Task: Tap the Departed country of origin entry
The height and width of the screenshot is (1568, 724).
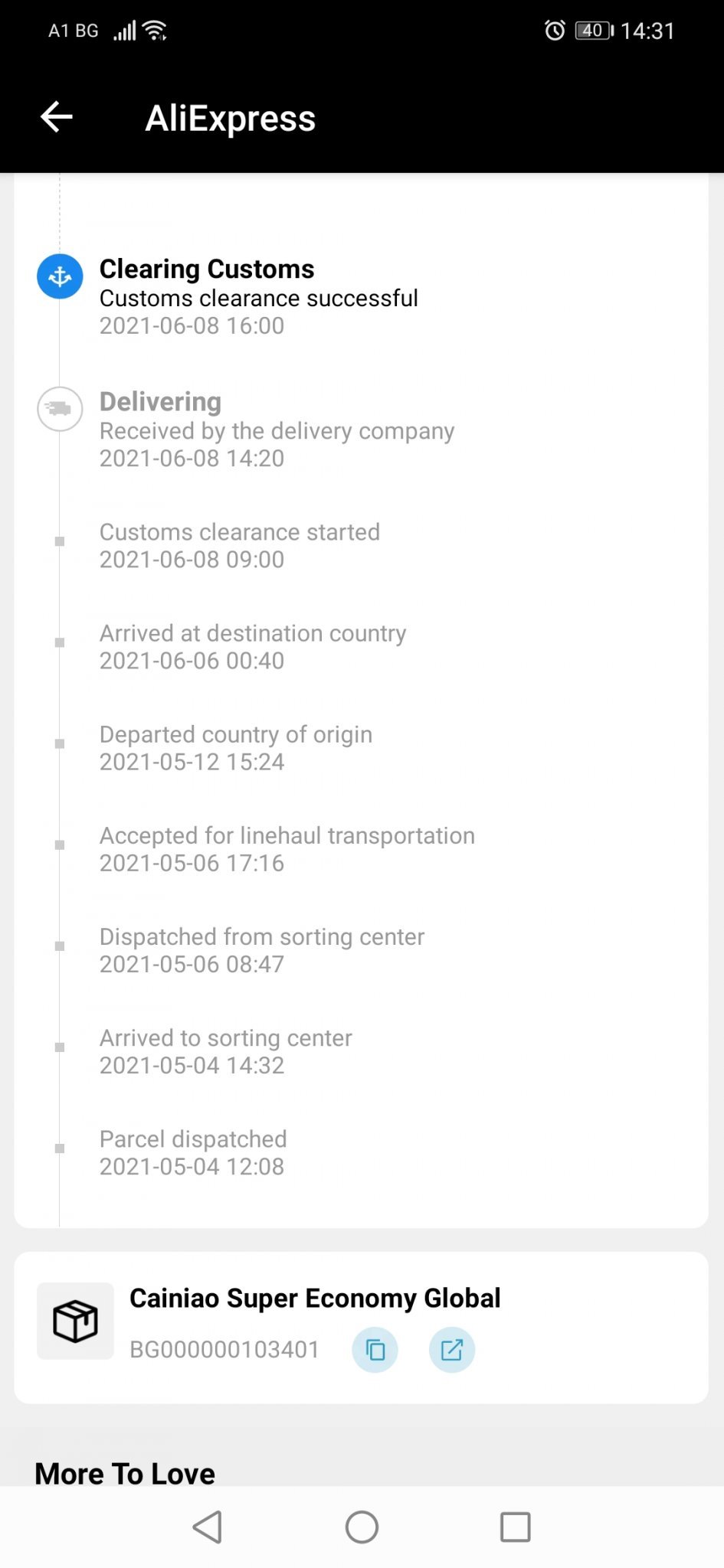Action: [236, 747]
